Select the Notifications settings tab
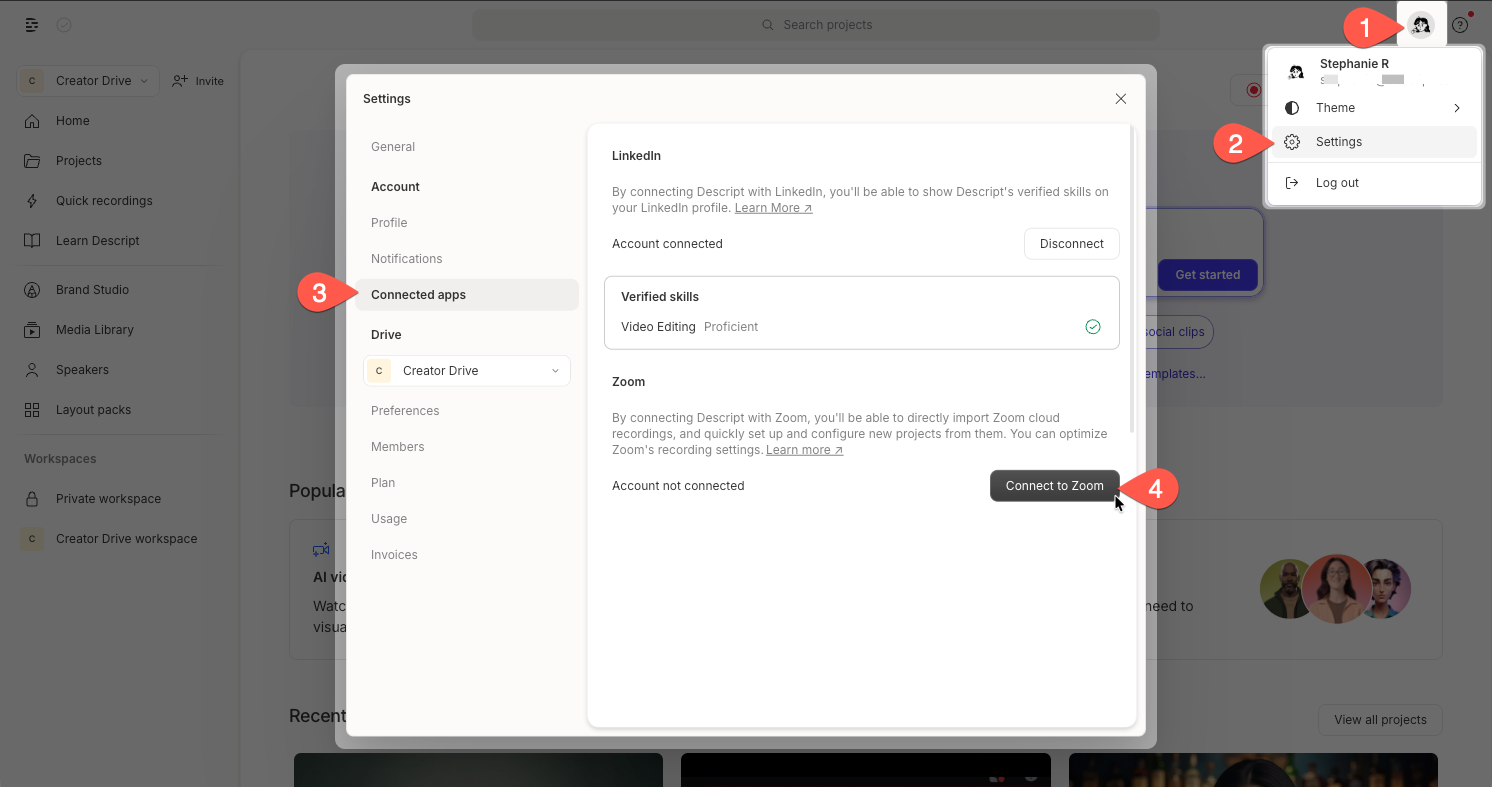The width and height of the screenshot is (1492, 787). point(406,258)
